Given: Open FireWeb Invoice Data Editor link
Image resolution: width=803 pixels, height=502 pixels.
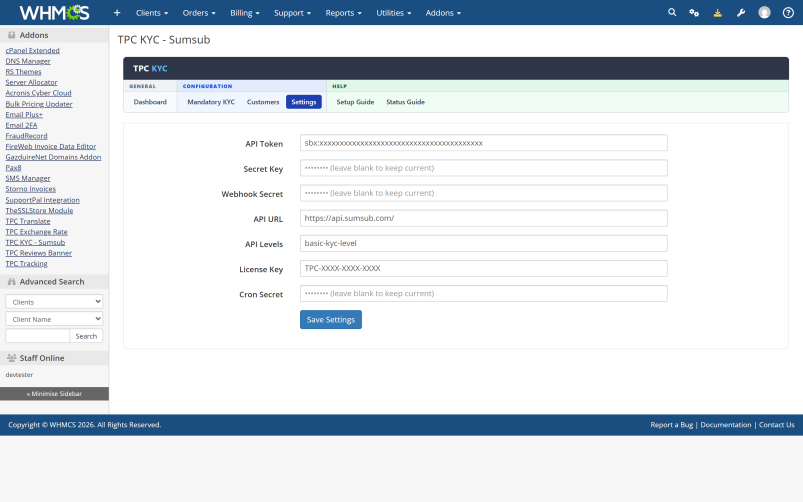Looking at the screenshot, I should point(51,147).
